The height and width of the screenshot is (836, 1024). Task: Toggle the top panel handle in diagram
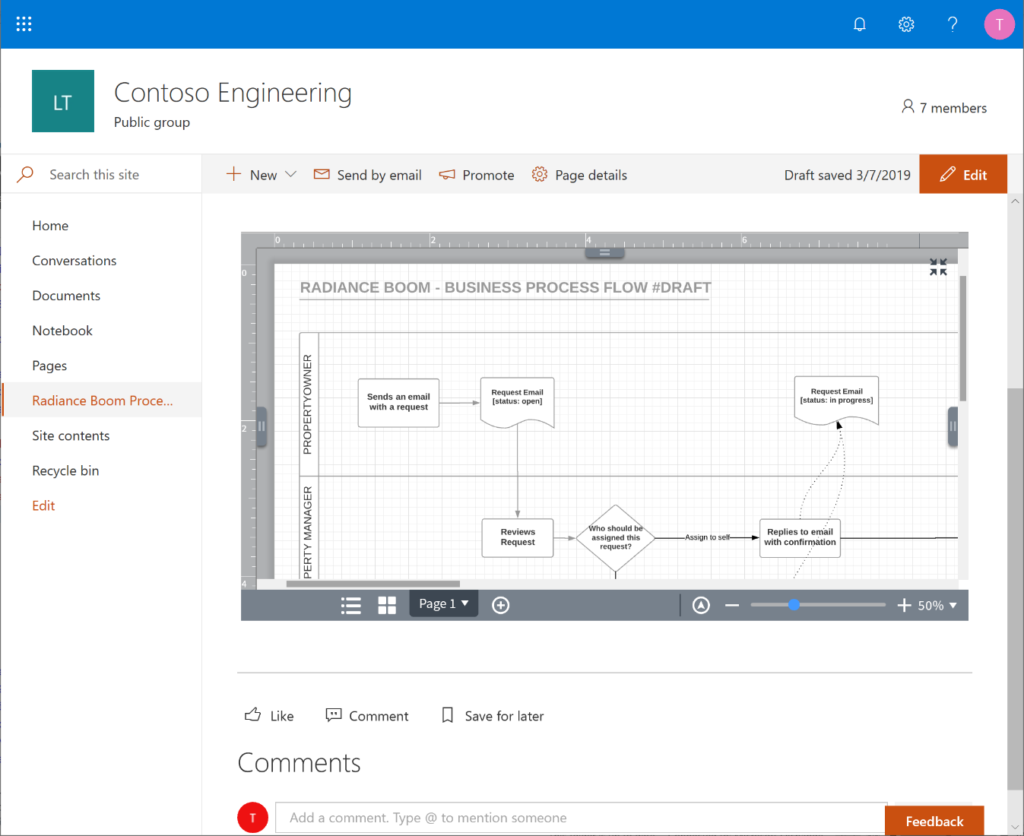coord(604,252)
